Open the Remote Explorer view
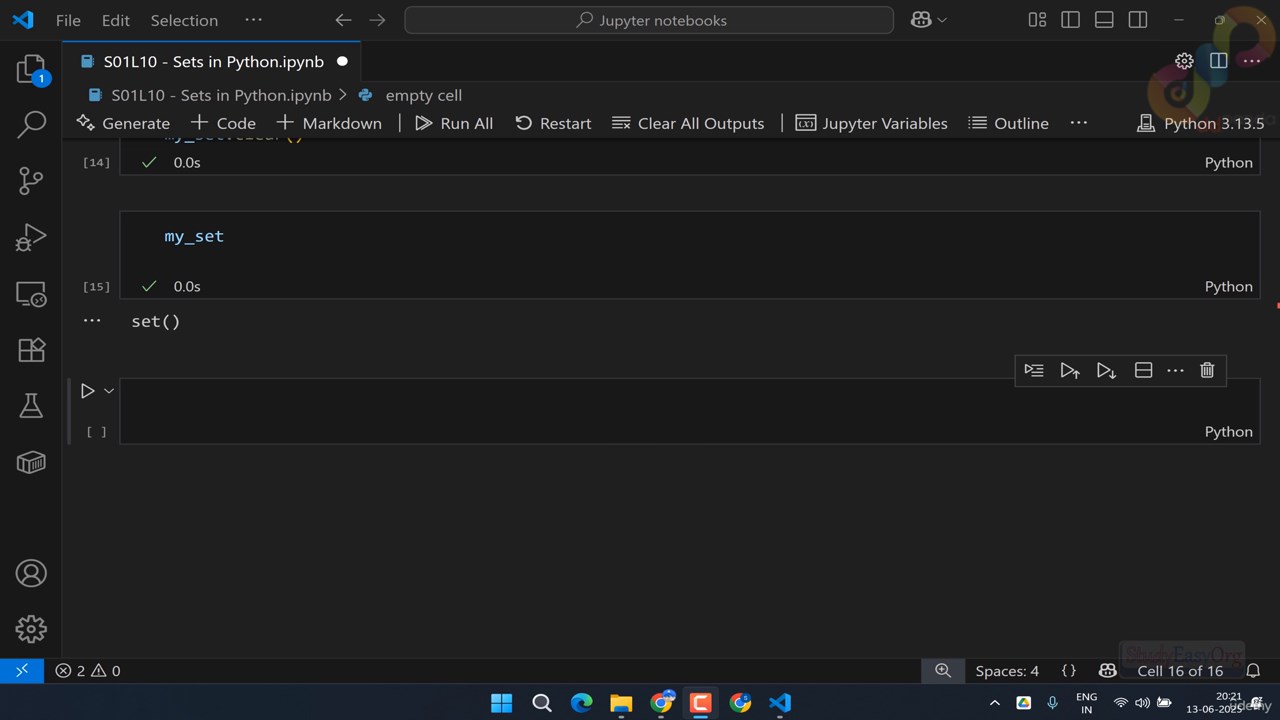The width and height of the screenshot is (1280, 720). click(31, 294)
